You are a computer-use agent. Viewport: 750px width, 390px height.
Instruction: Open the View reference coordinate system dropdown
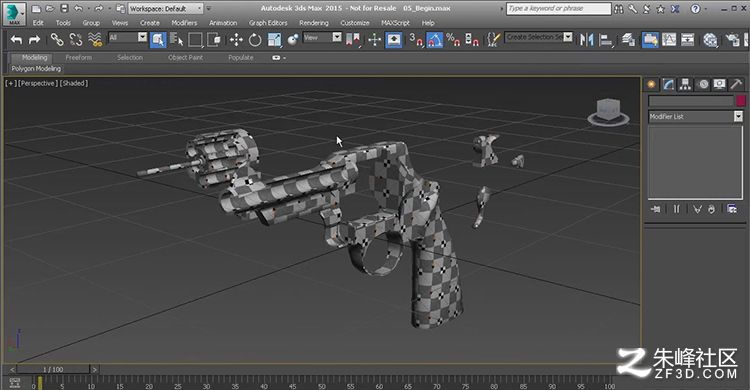322,37
